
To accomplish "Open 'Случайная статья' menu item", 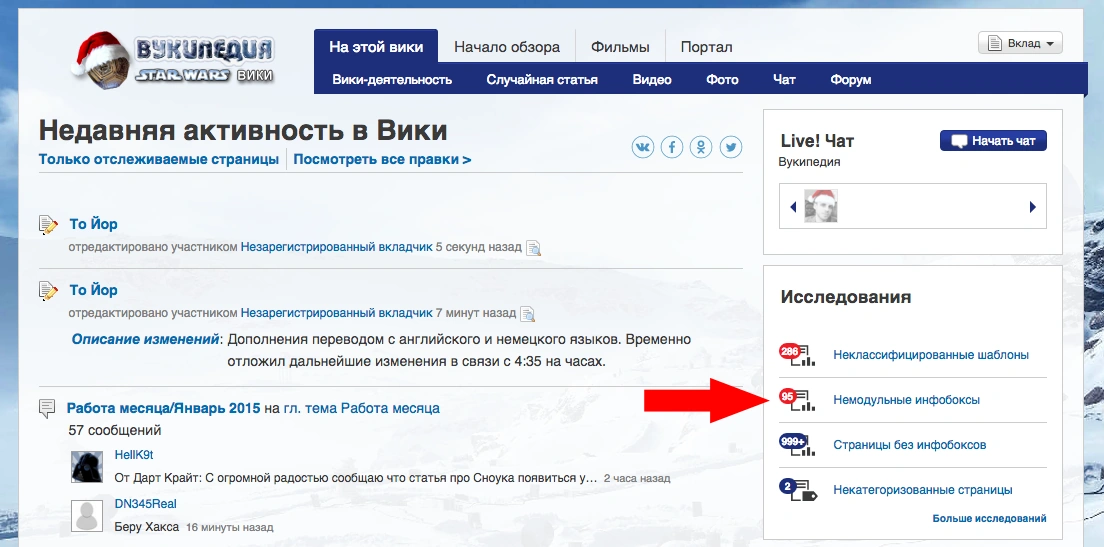I will pyautogui.click(x=542, y=80).
